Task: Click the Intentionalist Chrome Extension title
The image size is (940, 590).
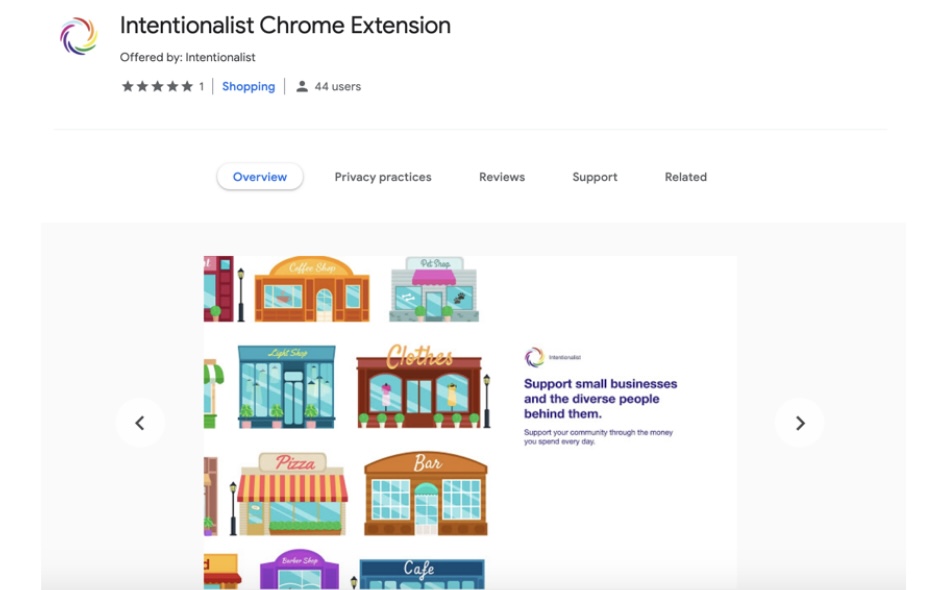Action: [285, 26]
